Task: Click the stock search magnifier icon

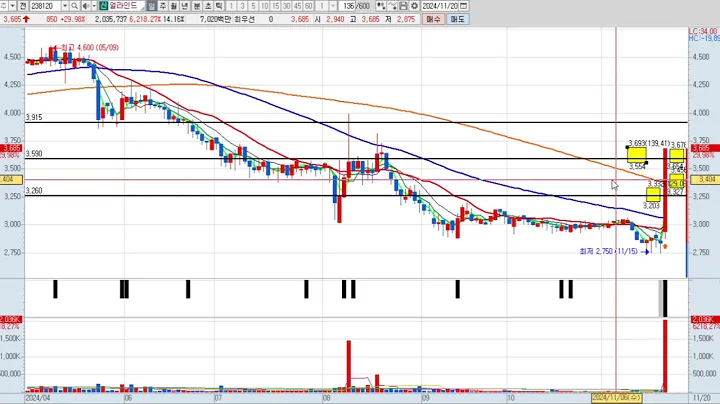Action: pyautogui.click(x=75, y=6)
